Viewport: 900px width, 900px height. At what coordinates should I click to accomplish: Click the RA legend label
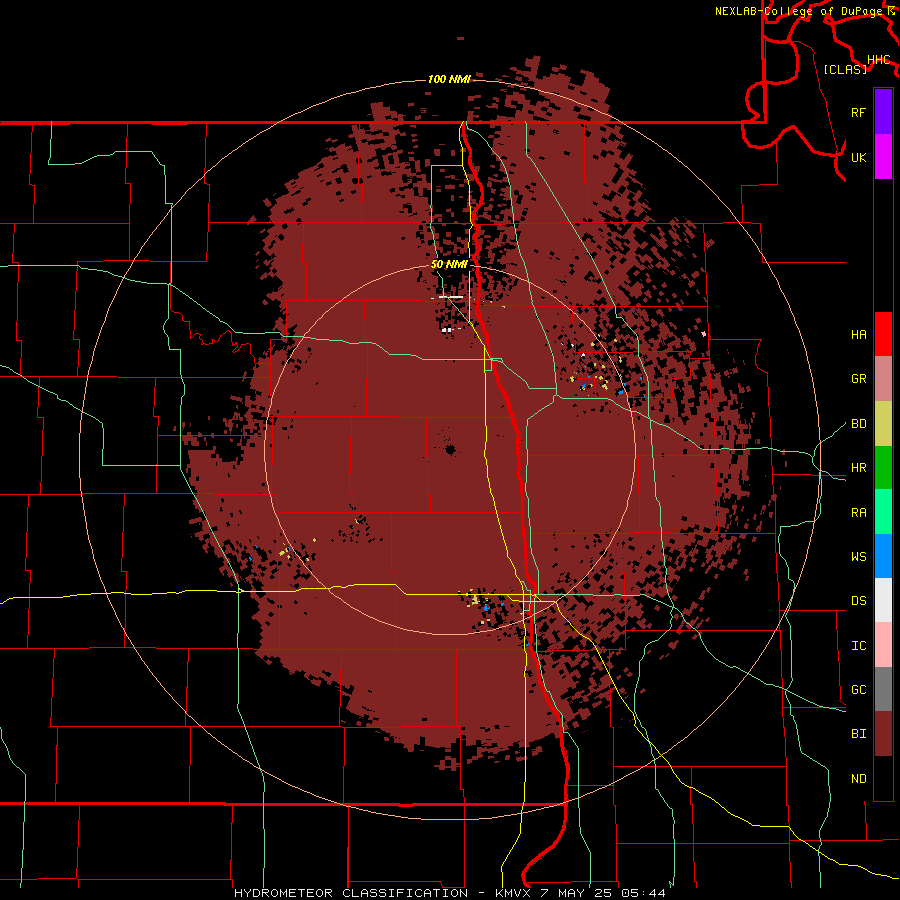point(858,513)
